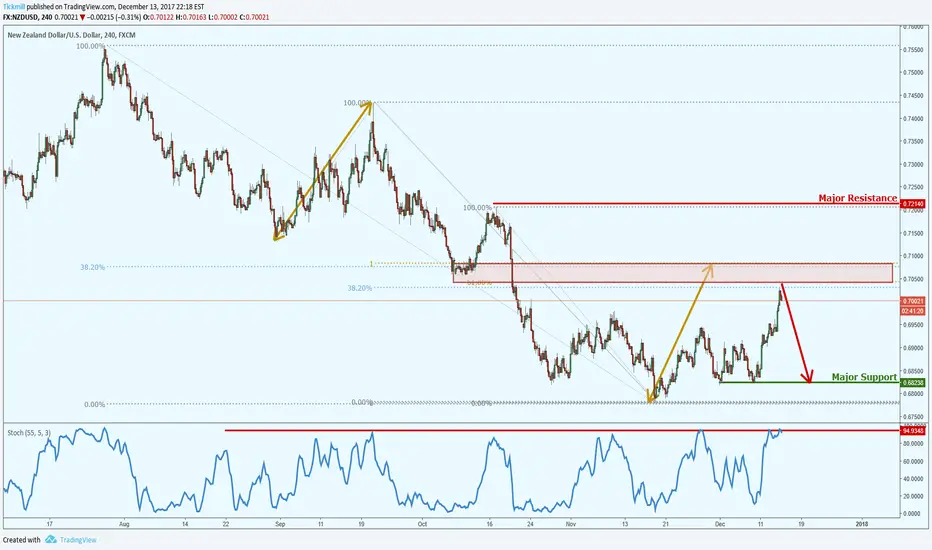Click the Major Resistance label
Image resolution: width=932 pixels, height=550 pixels.
click(858, 198)
